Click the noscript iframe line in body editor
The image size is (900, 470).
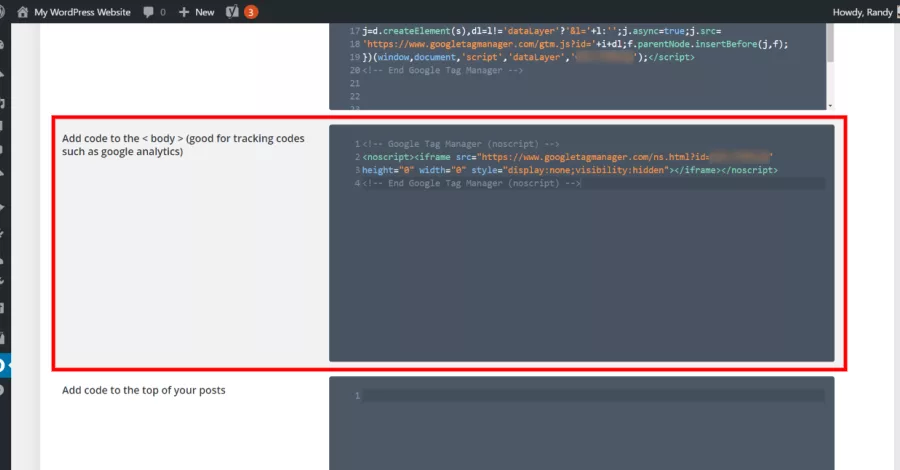[x=568, y=157]
